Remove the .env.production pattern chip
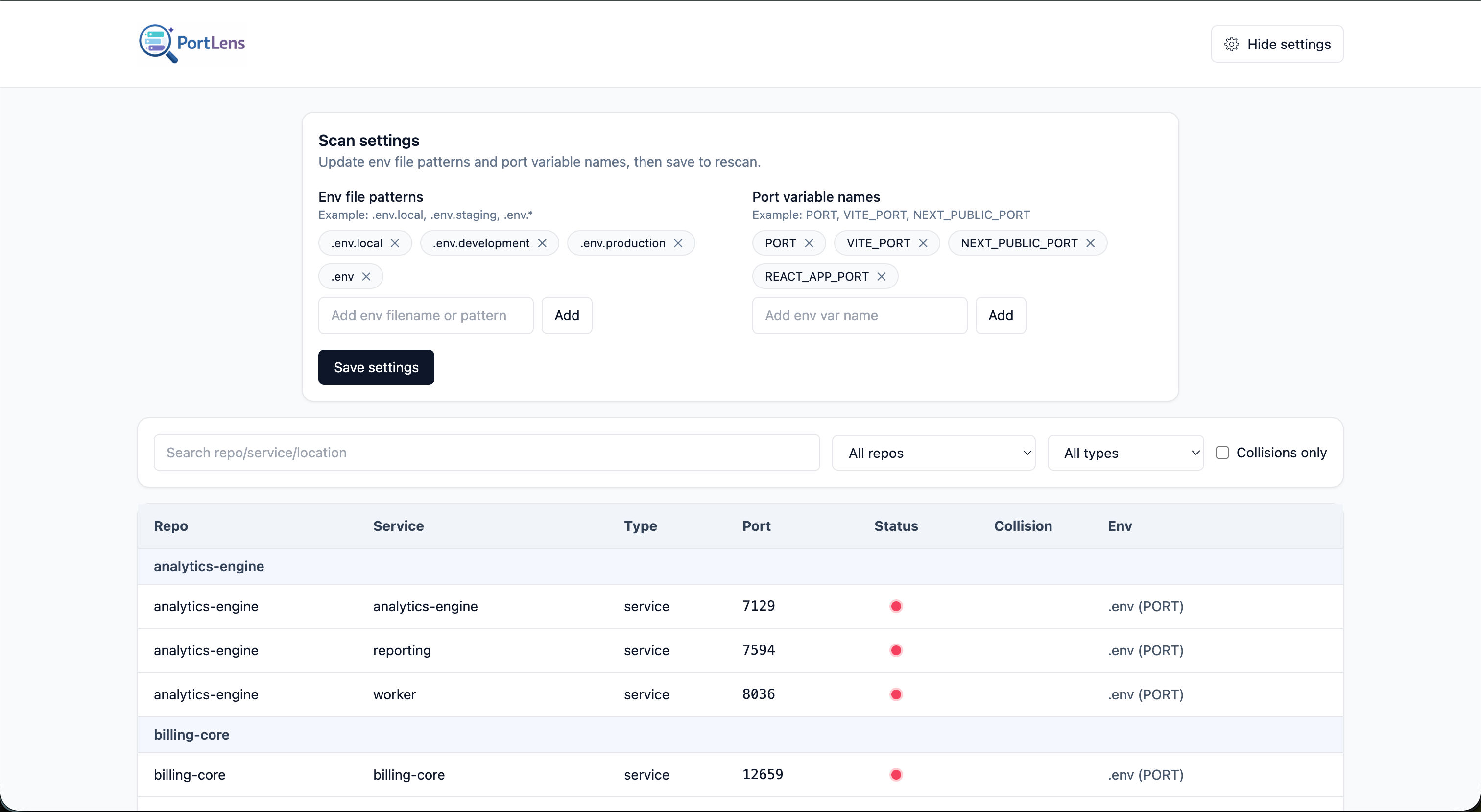The width and height of the screenshot is (1481, 812). [x=678, y=243]
